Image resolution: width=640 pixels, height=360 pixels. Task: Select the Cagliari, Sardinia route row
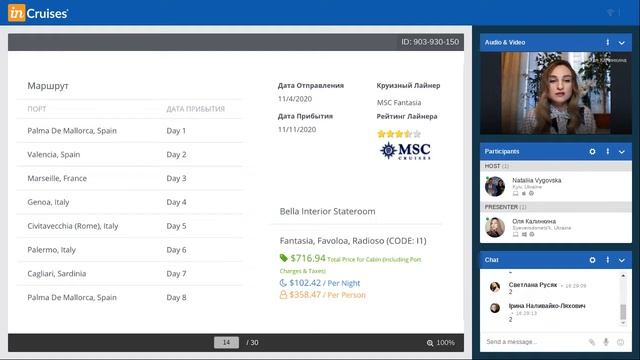(130, 273)
